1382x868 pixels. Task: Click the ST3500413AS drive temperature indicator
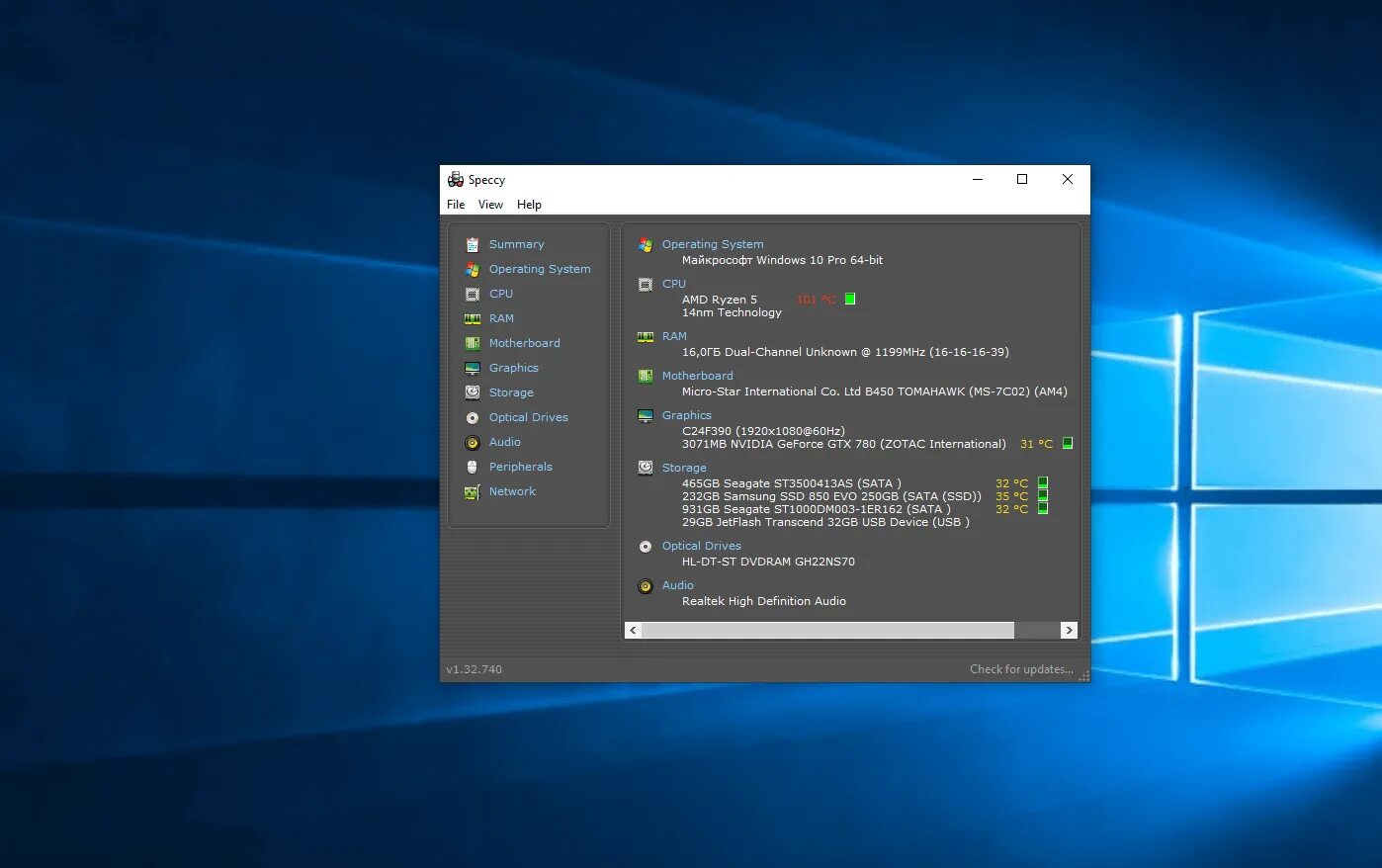(1042, 482)
